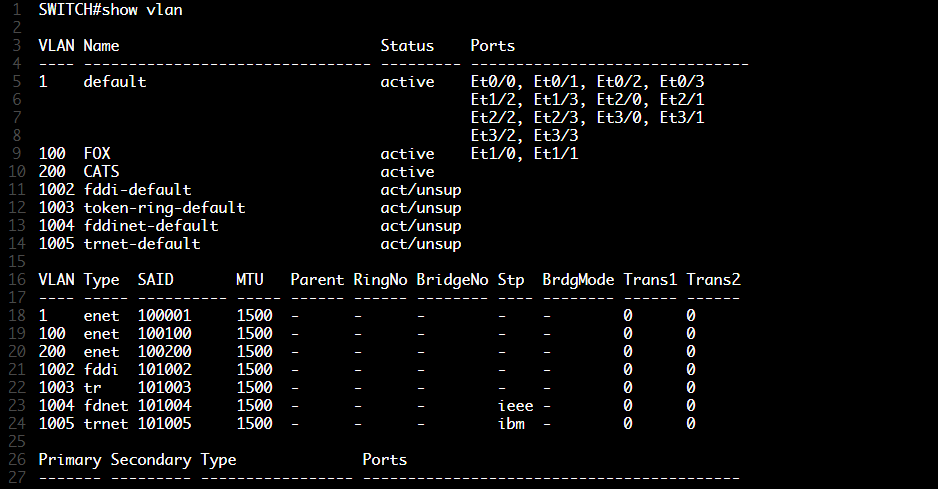Select port 'Et1/1' in FOX row
Viewport: 938px width, 489px height.
pyautogui.click(x=556, y=154)
